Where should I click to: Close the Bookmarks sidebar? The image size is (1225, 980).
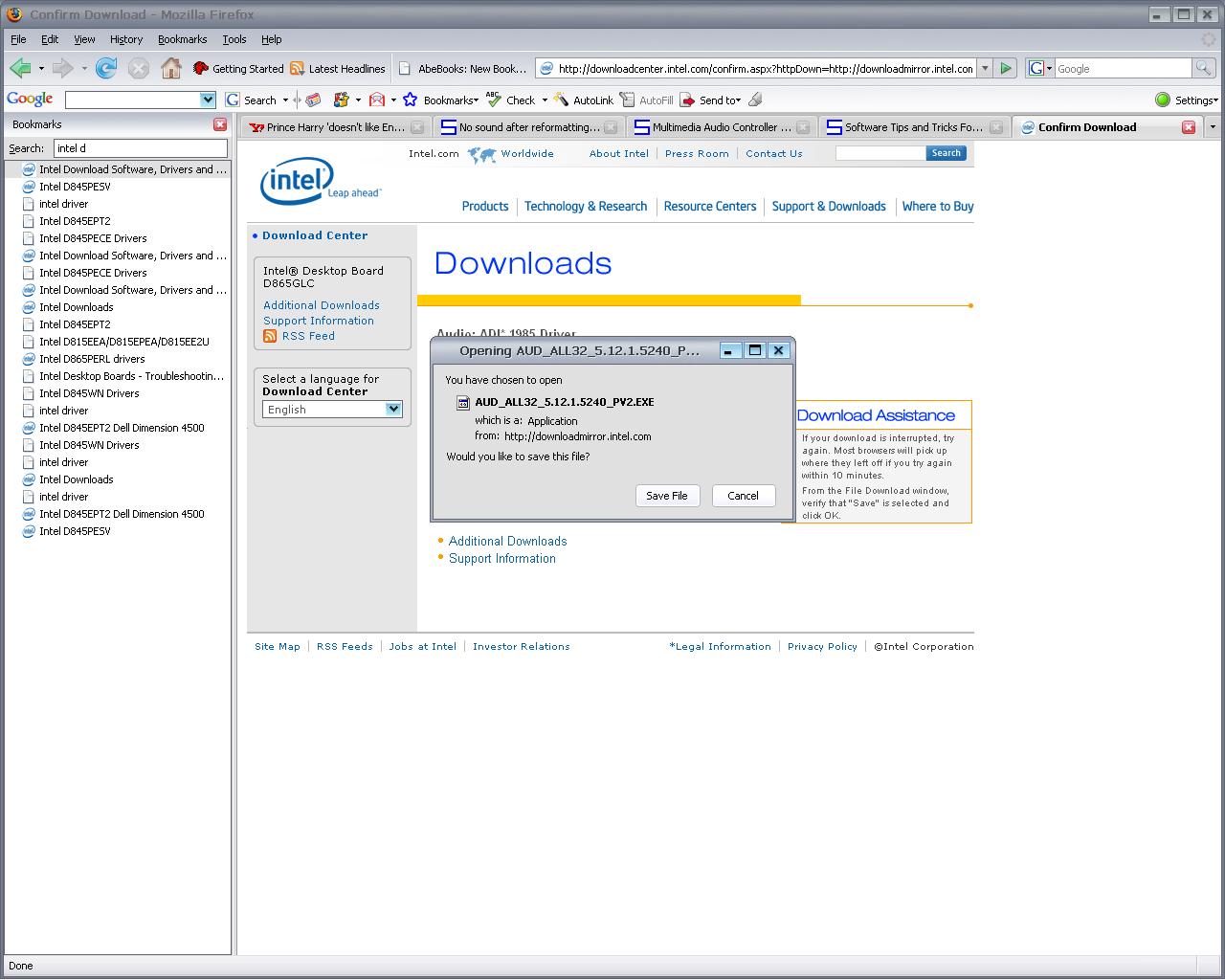point(220,124)
